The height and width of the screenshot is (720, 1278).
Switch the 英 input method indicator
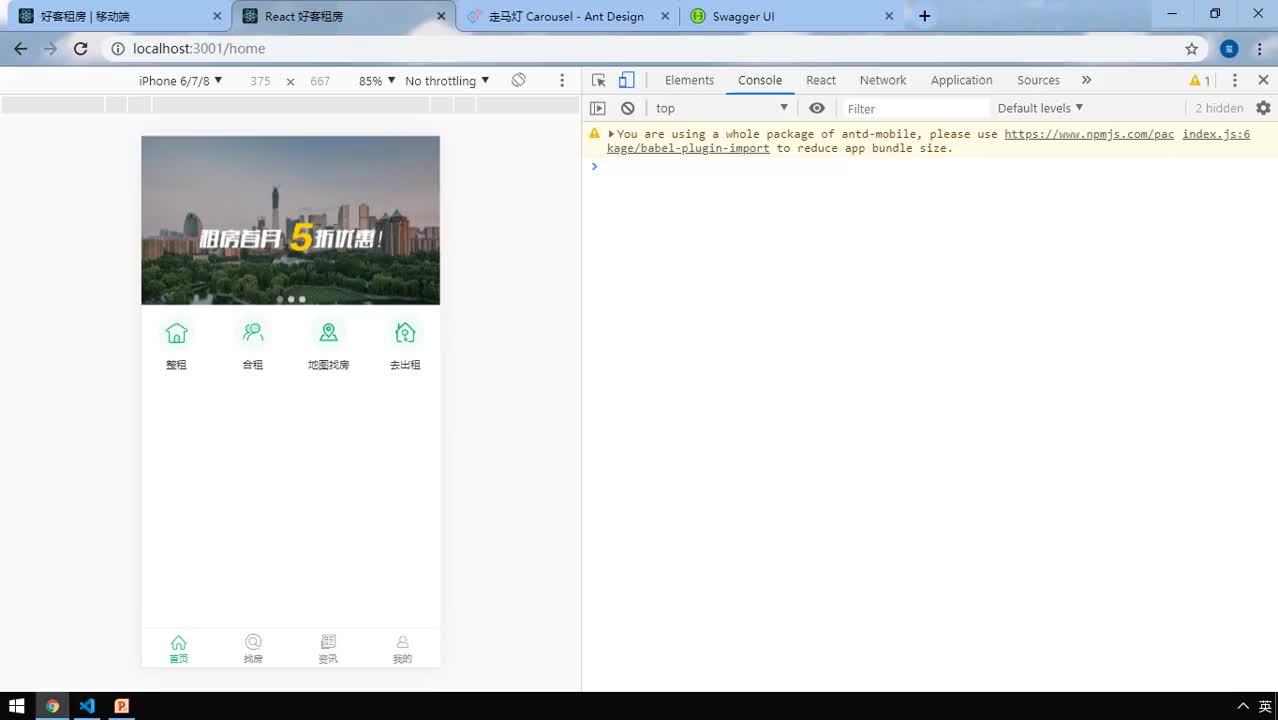1265,706
